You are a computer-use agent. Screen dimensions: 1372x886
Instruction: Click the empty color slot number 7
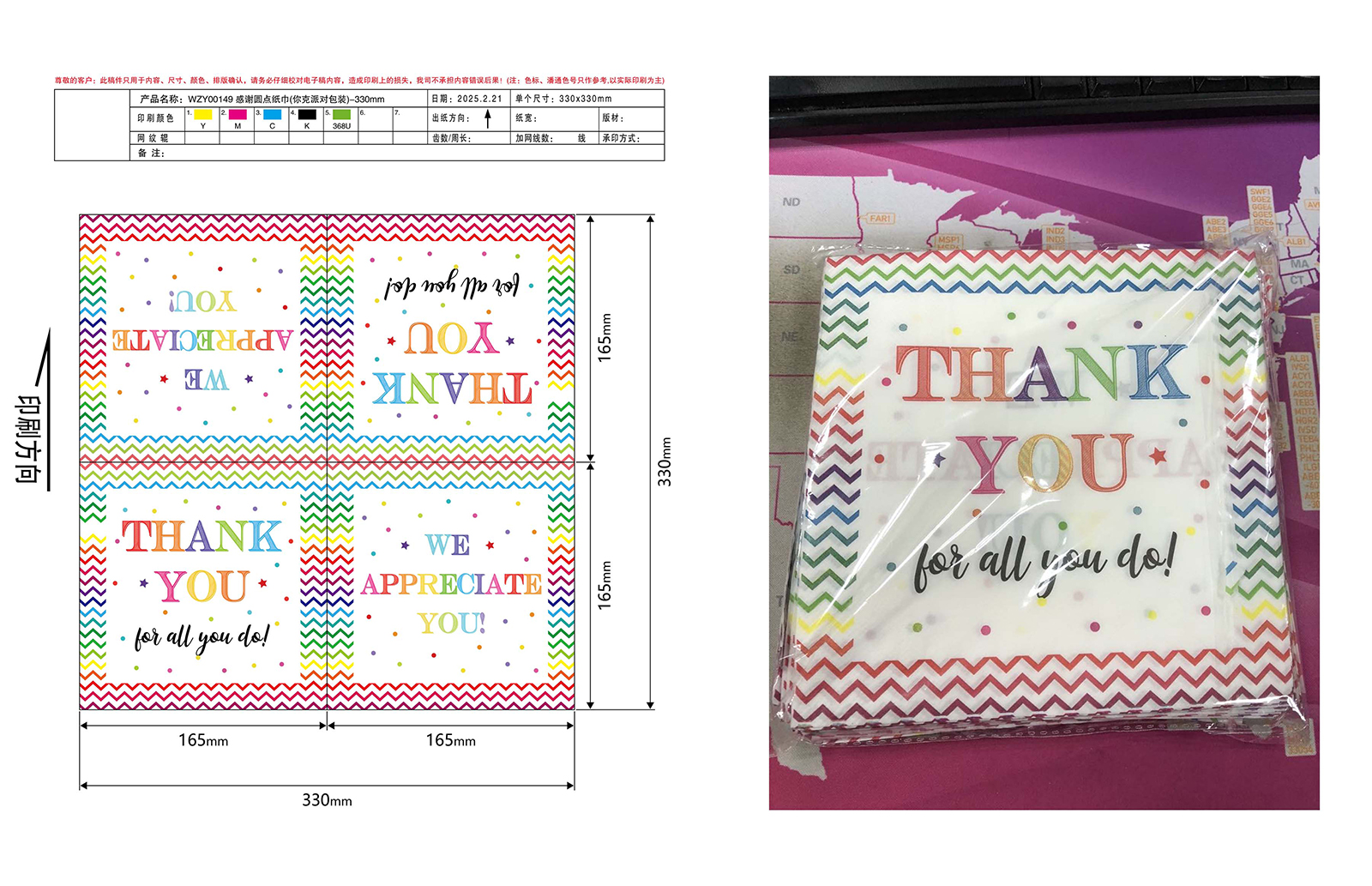click(410, 118)
